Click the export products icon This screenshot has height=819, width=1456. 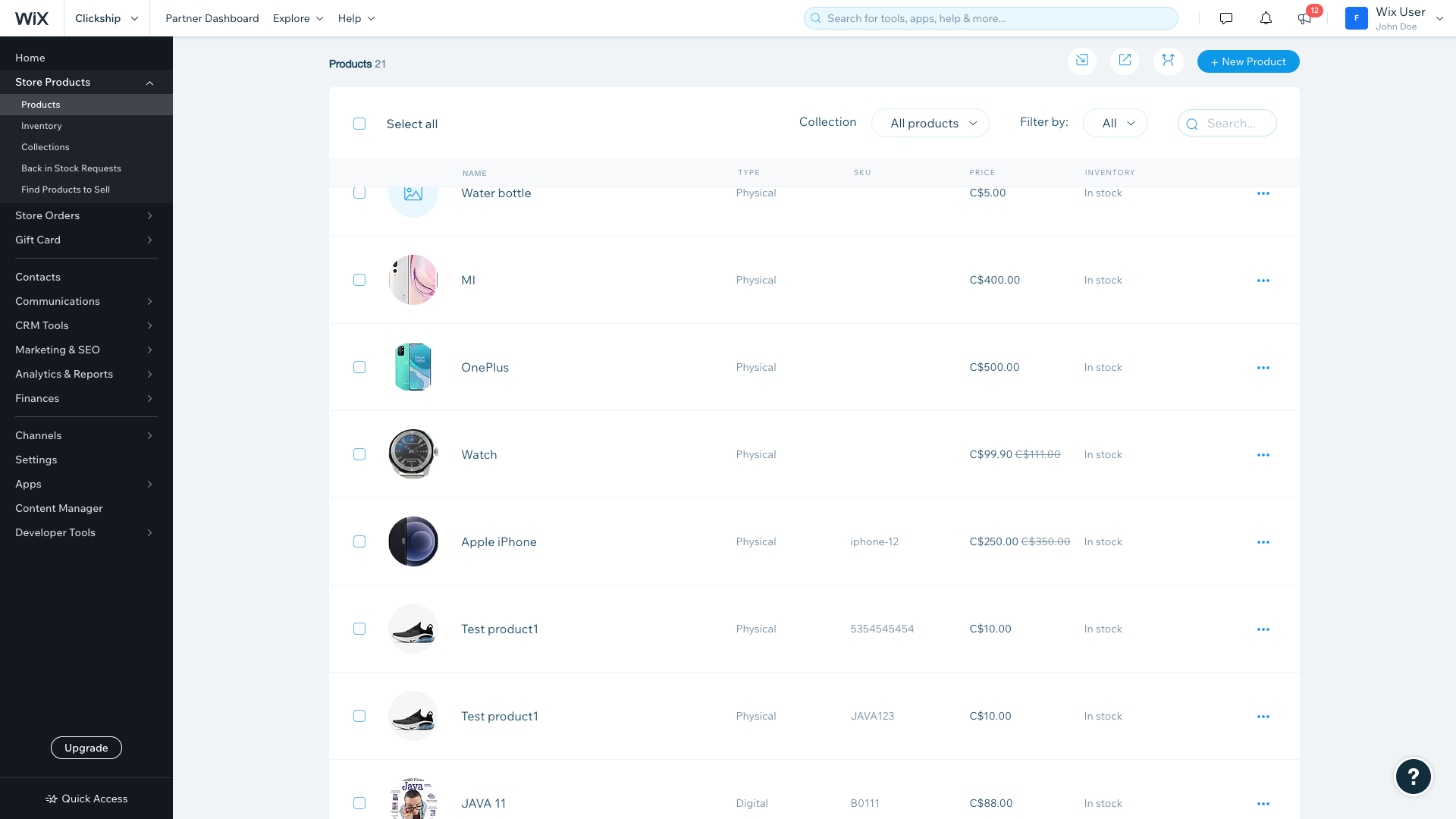1125,61
